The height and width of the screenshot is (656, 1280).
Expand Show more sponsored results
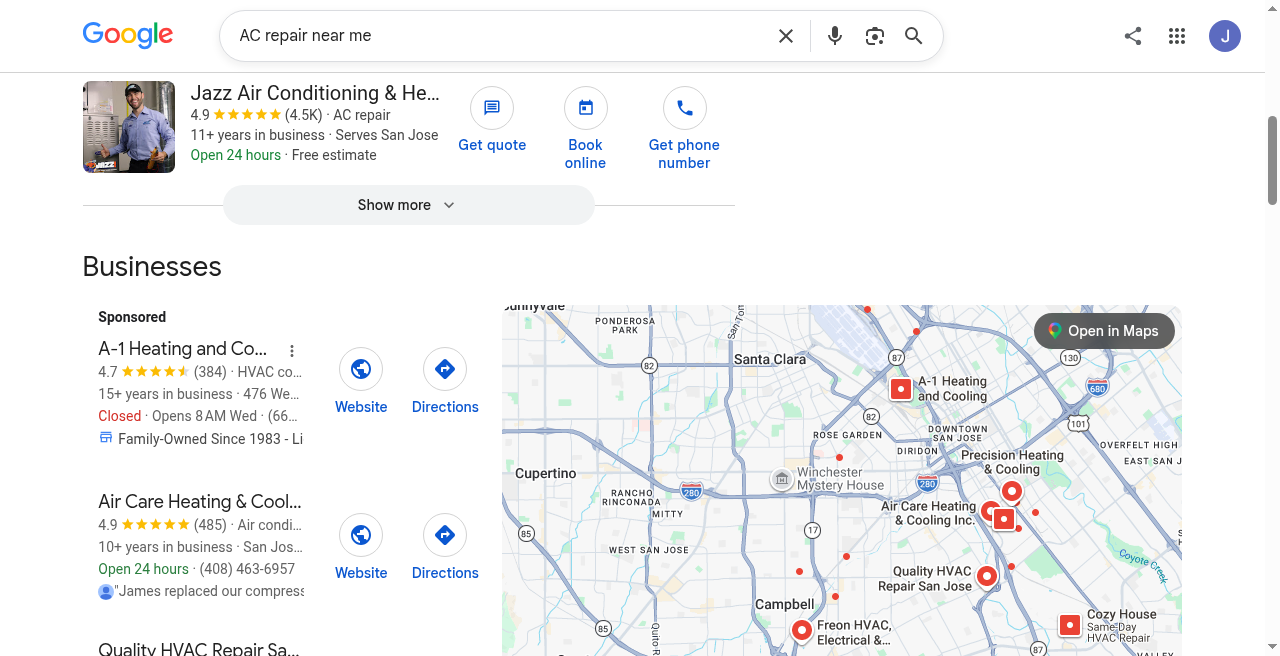408,205
